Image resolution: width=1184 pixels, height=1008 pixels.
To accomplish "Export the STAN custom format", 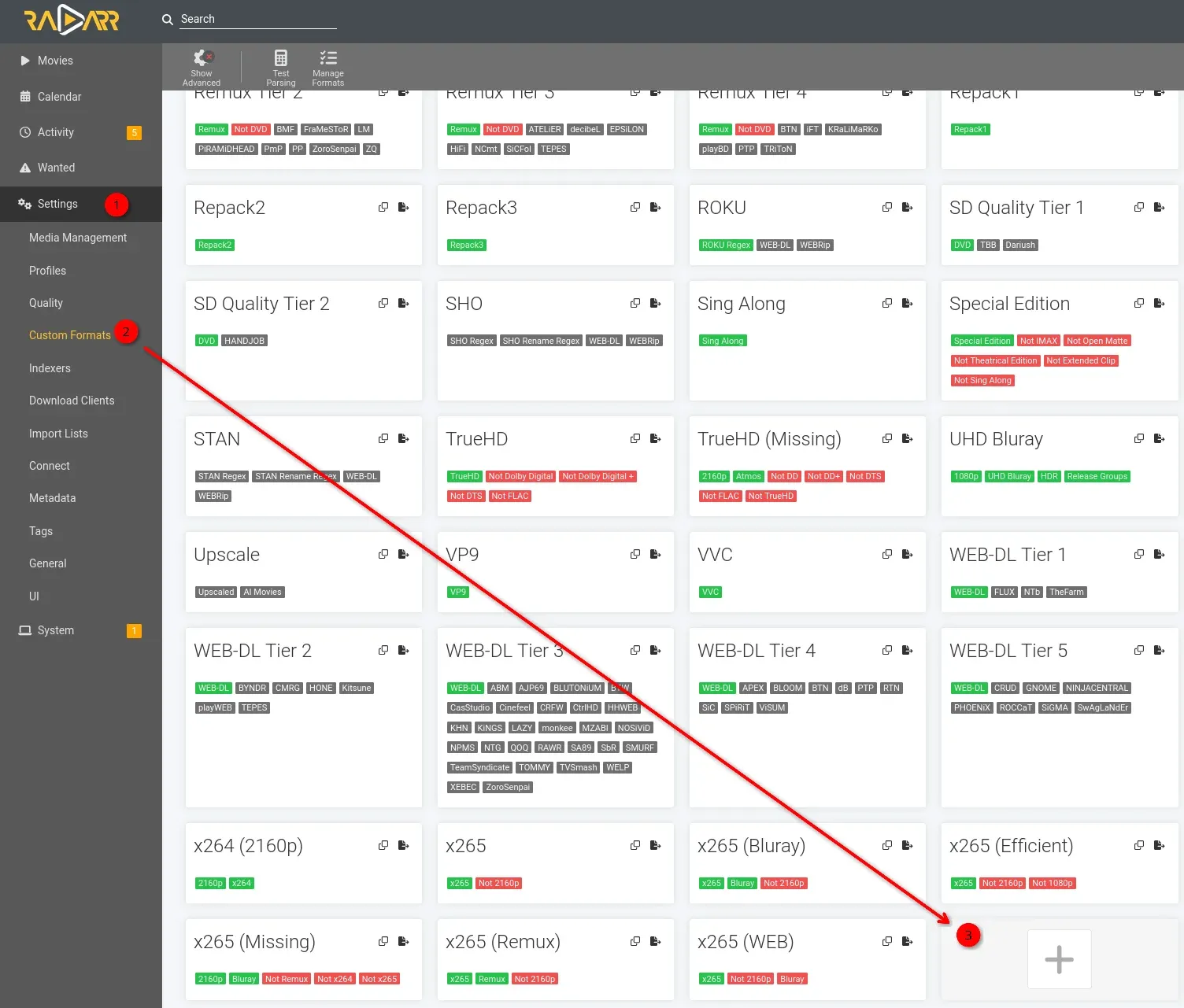I will pyautogui.click(x=404, y=438).
